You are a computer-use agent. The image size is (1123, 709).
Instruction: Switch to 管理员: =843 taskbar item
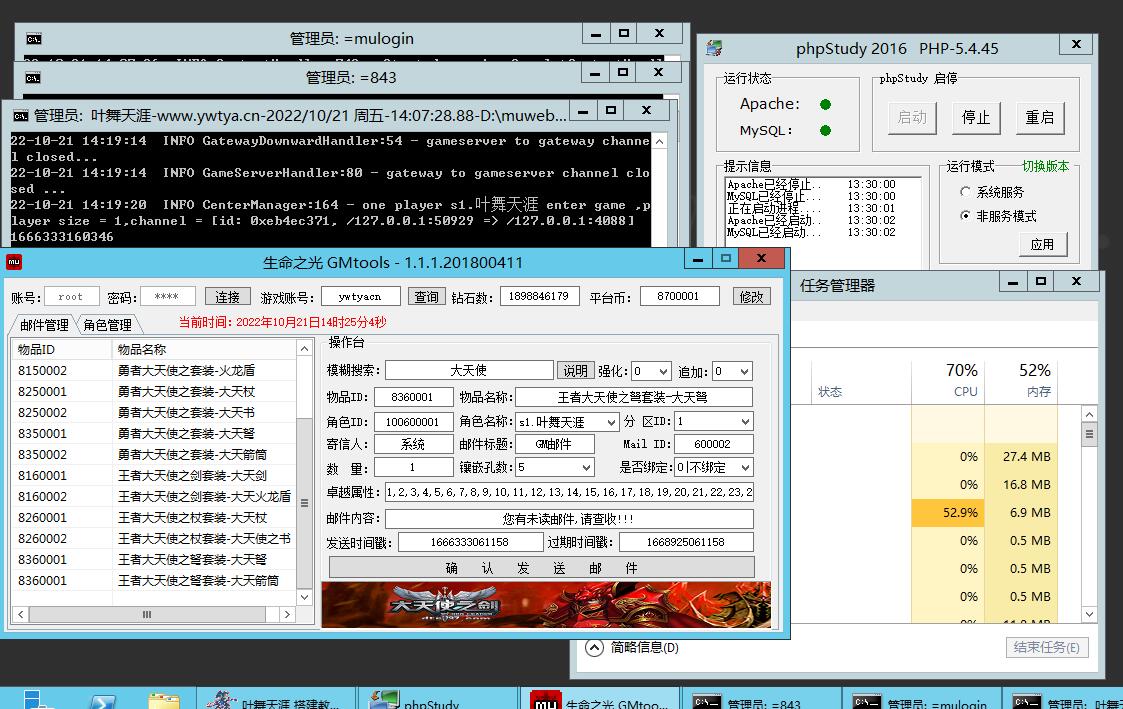[761, 698]
